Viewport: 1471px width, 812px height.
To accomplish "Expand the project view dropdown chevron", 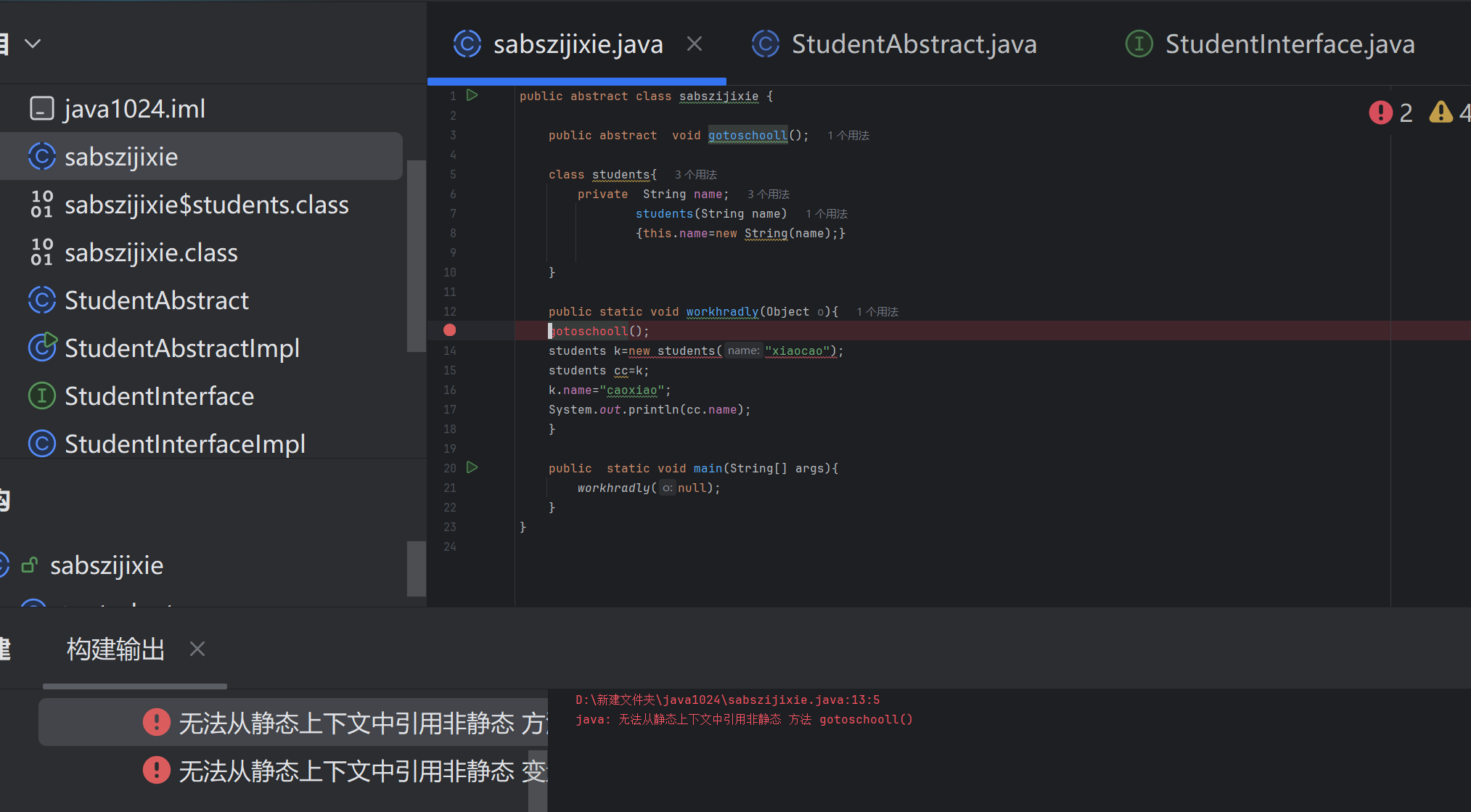I will [x=33, y=44].
